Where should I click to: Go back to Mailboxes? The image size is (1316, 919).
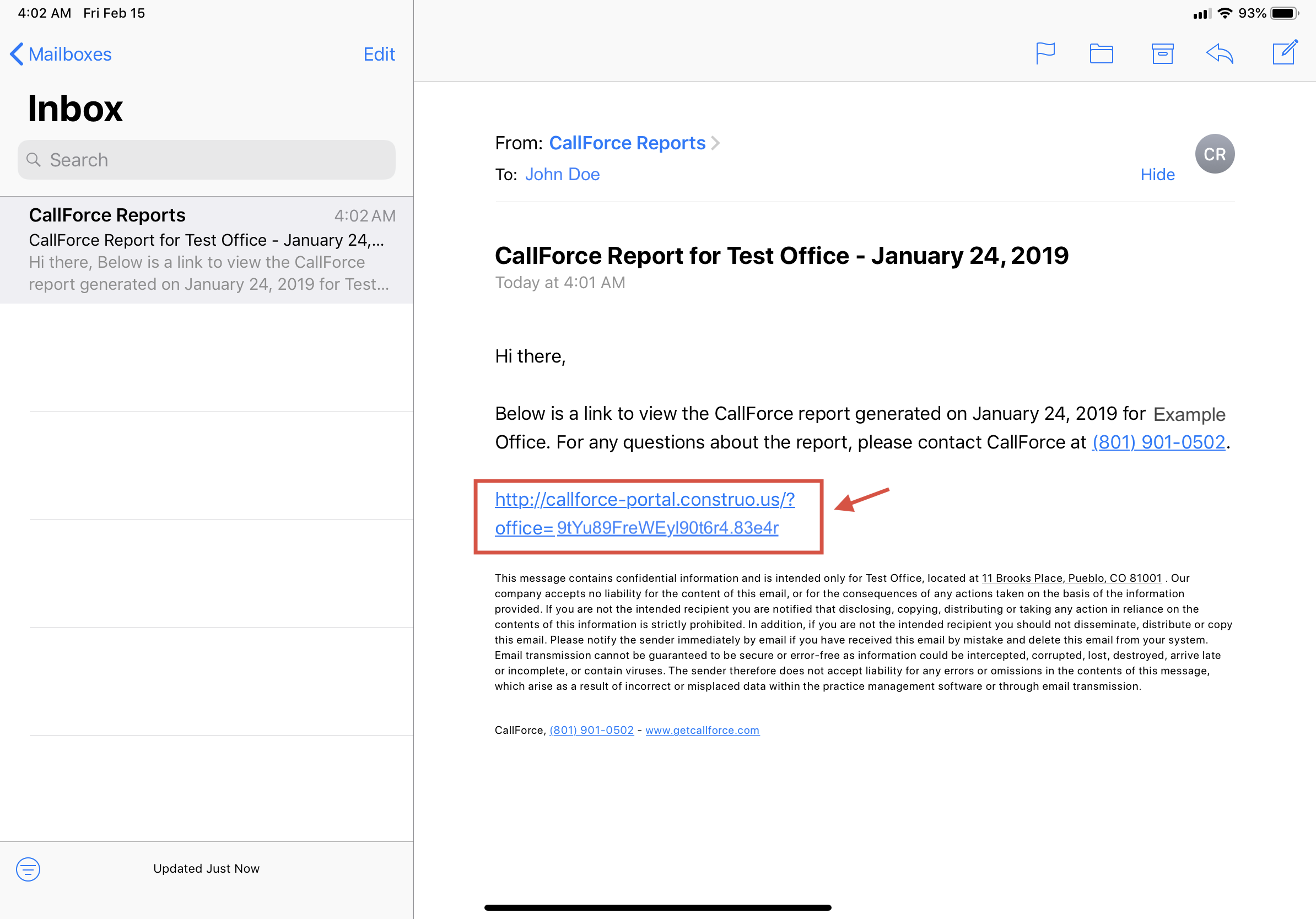click(x=61, y=54)
